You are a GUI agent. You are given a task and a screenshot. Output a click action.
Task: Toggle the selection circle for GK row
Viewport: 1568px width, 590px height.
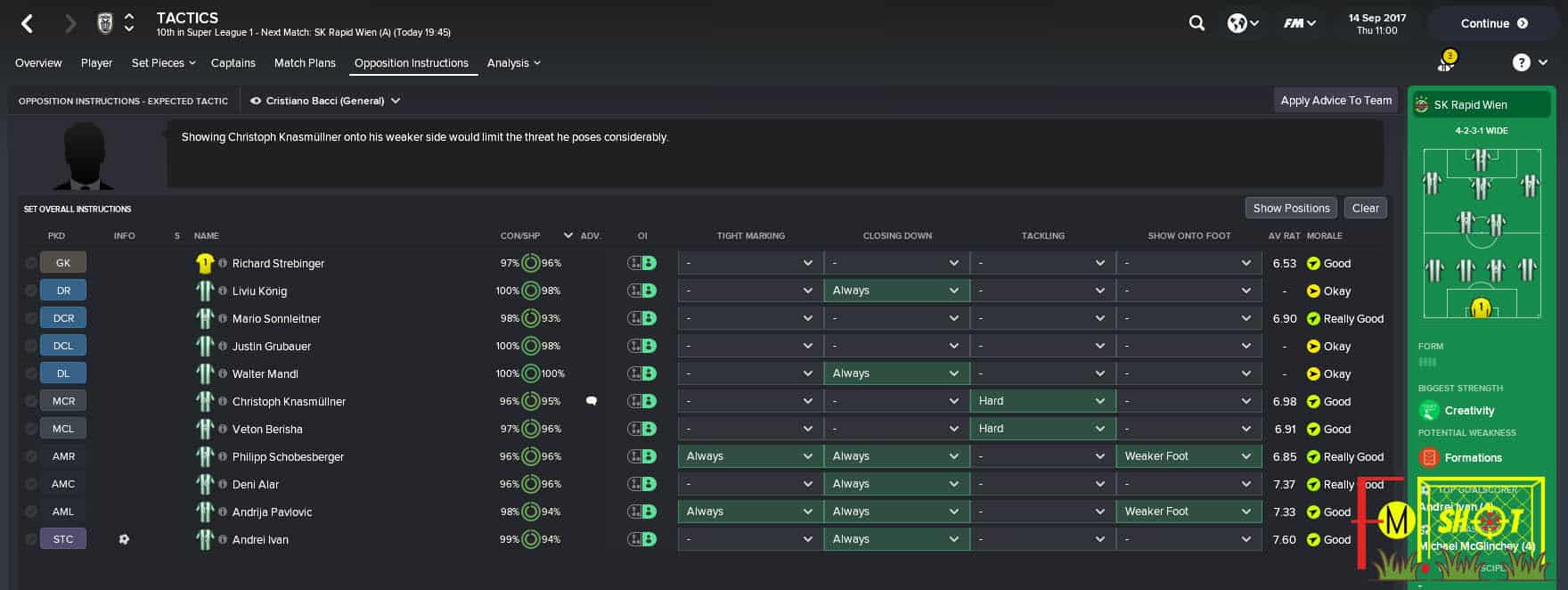(31, 263)
